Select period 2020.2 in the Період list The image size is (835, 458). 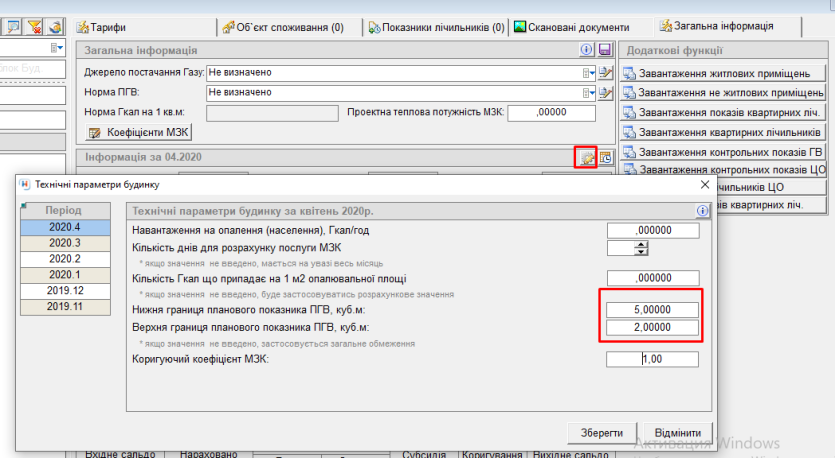tap(65, 259)
